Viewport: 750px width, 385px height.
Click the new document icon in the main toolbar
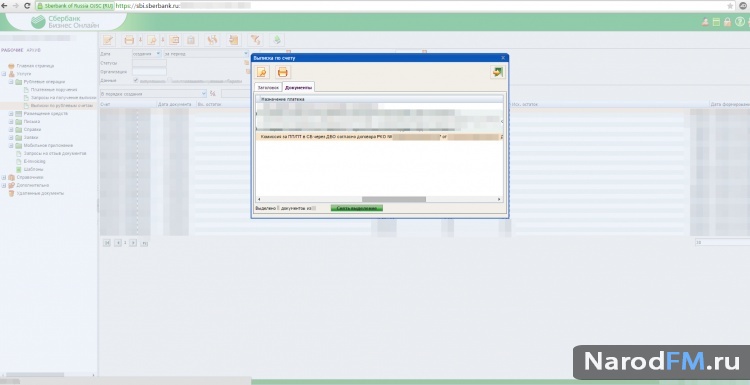pyautogui.click(x=108, y=40)
